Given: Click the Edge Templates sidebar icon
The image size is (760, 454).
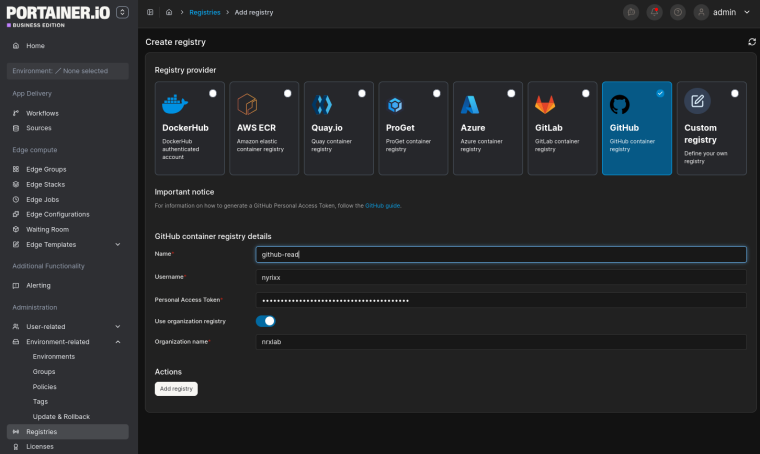Looking at the screenshot, I should (16, 244).
